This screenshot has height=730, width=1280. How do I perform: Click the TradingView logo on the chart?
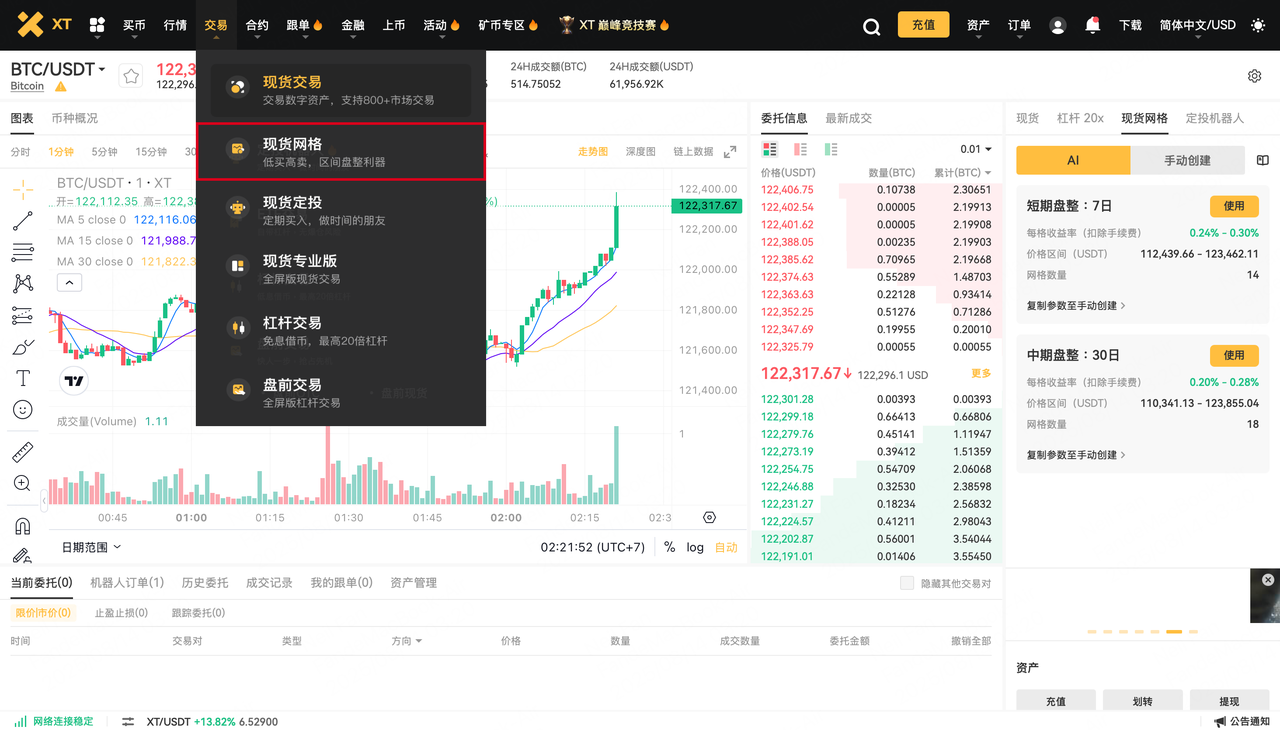(73, 380)
